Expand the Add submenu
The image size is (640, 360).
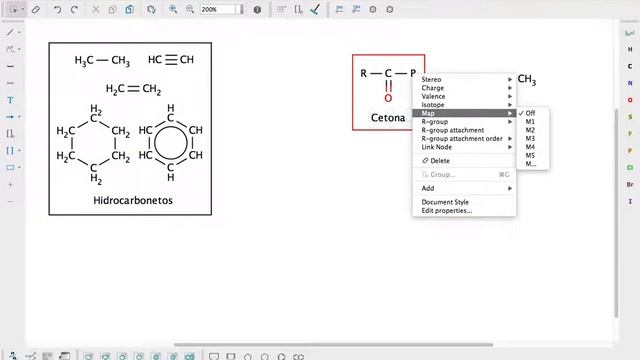(x=464, y=188)
